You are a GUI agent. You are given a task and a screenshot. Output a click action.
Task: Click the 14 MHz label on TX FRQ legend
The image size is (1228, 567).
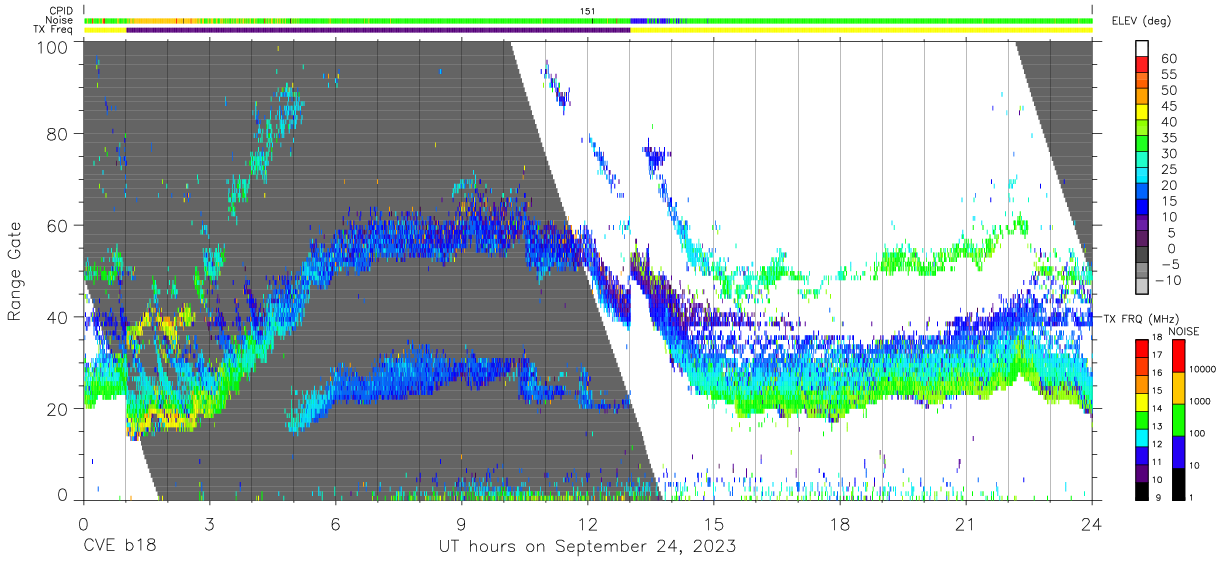(1156, 409)
